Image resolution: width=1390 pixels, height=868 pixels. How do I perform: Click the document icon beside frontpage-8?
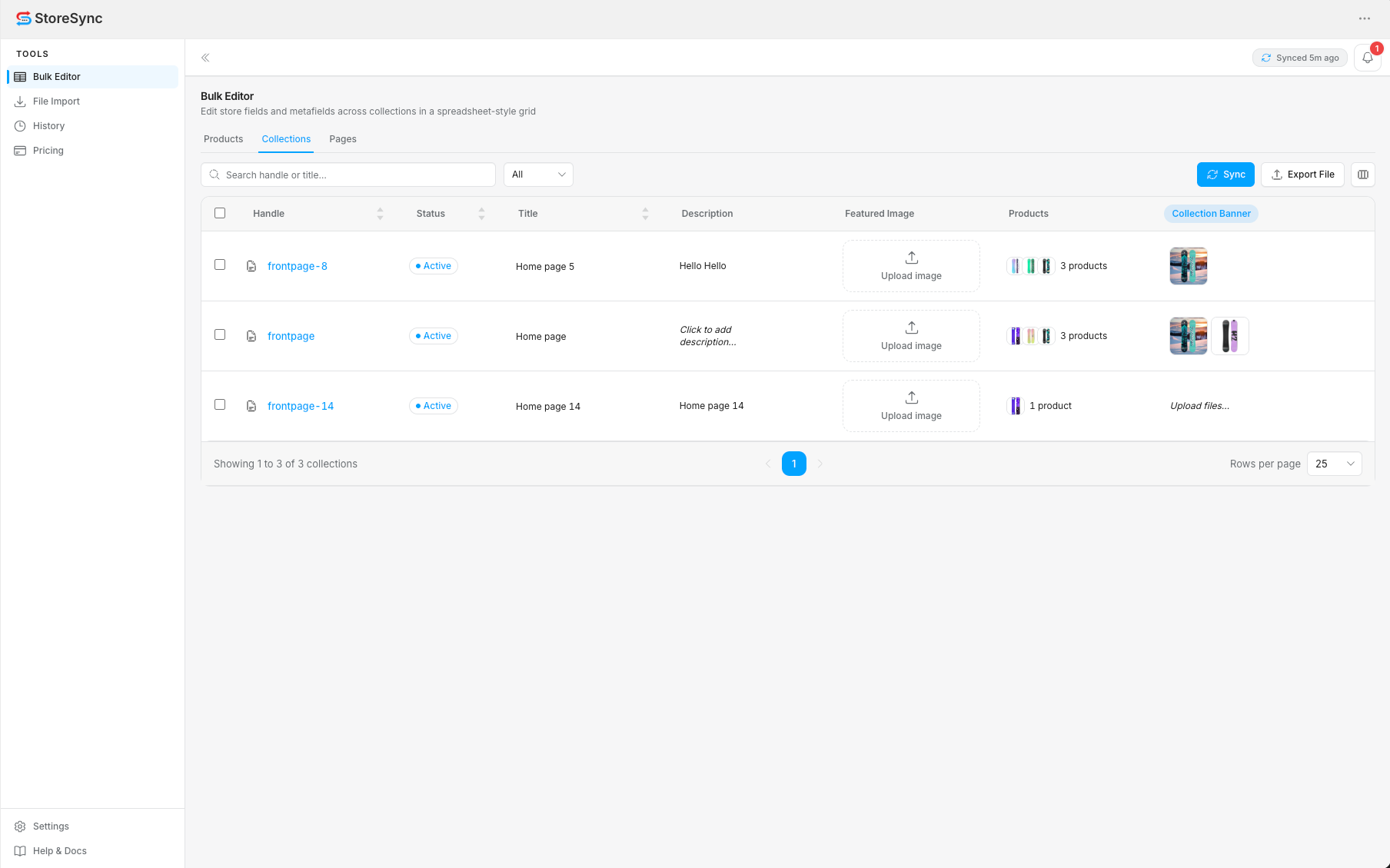click(x=251, y=266)
